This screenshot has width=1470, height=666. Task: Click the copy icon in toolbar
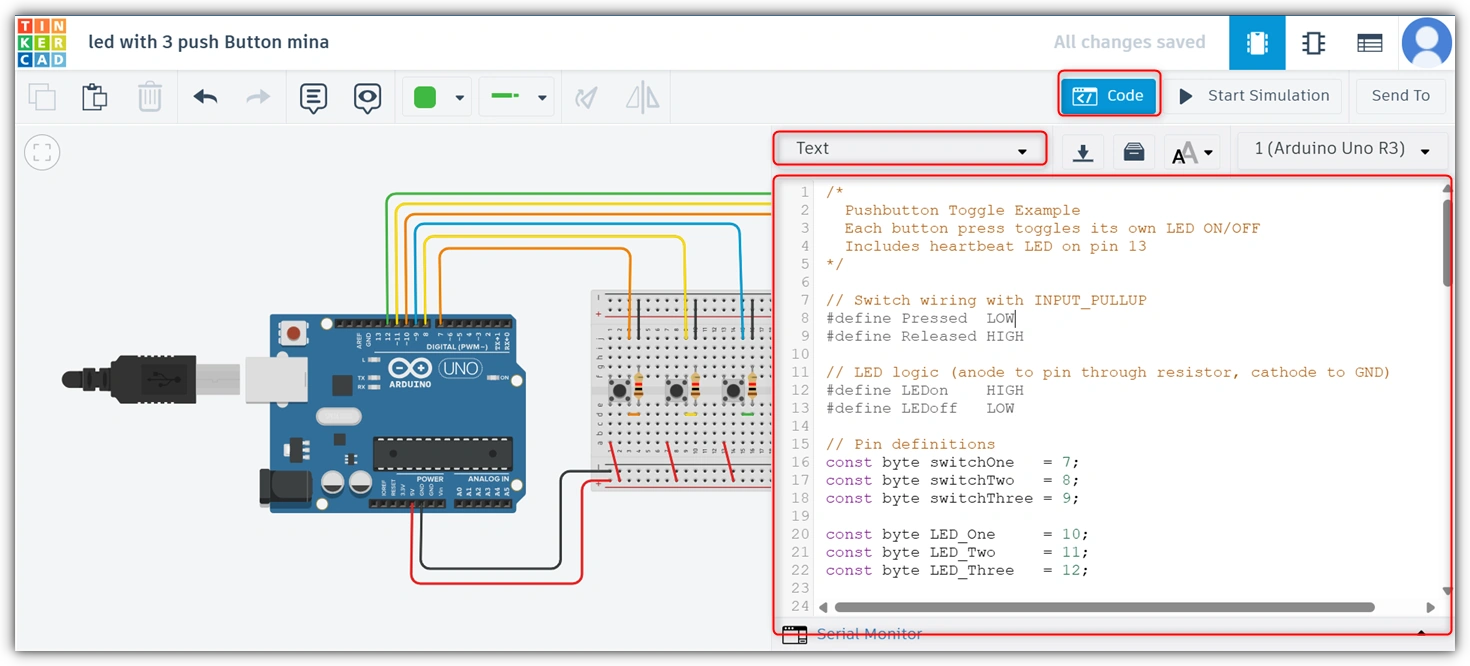(x=42, y=97)
